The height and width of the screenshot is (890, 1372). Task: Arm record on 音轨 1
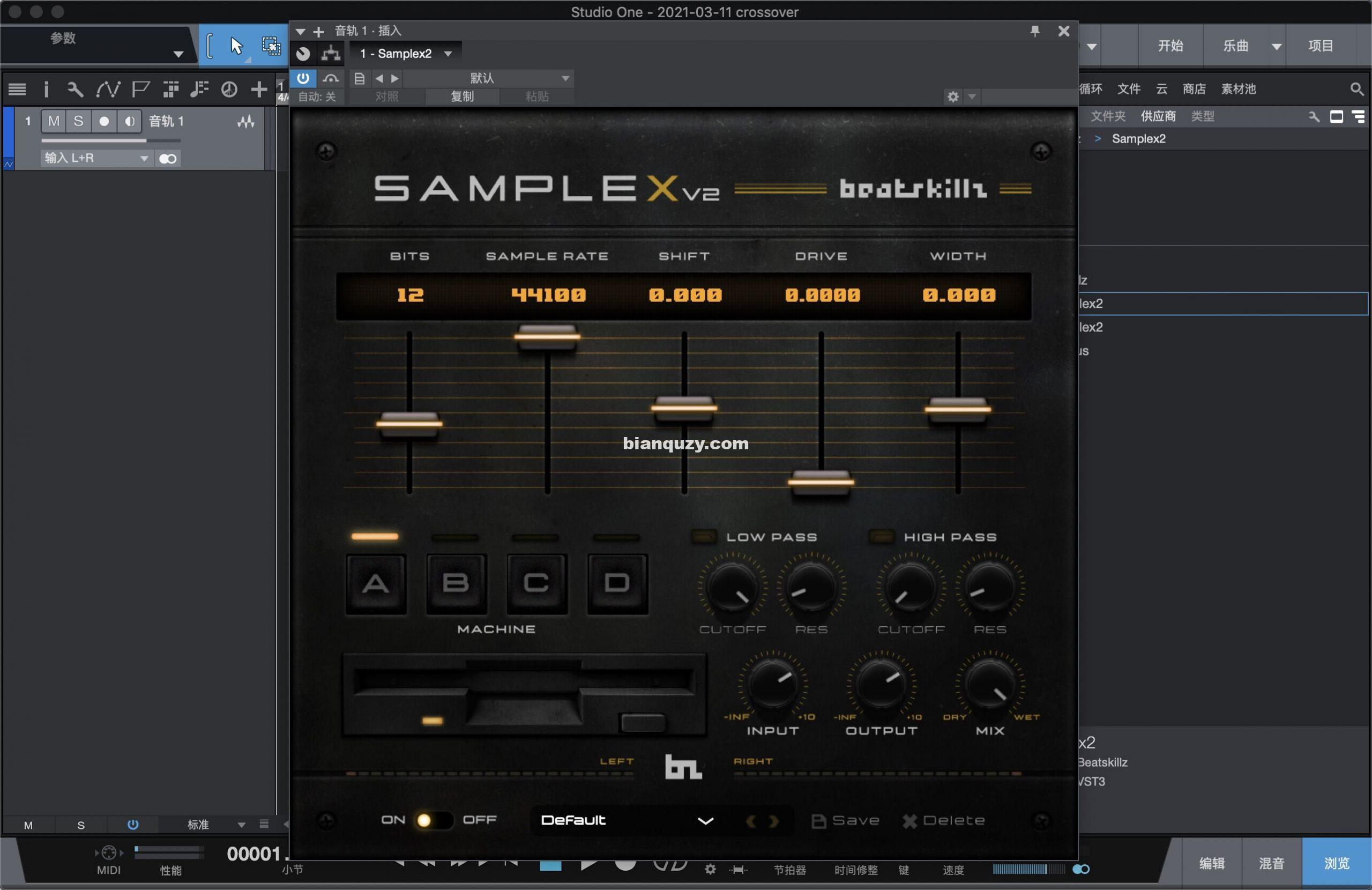[x=104, y=121]
